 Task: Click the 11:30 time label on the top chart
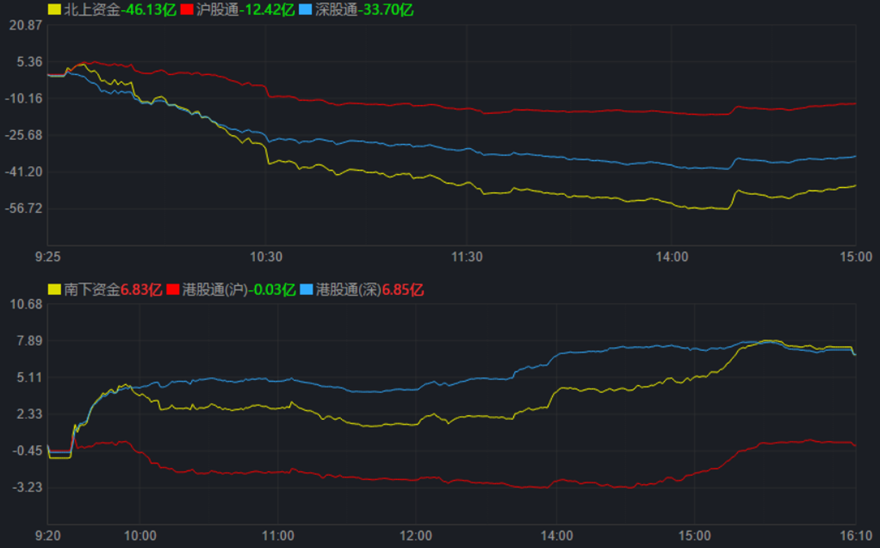[x=467, y=256]
